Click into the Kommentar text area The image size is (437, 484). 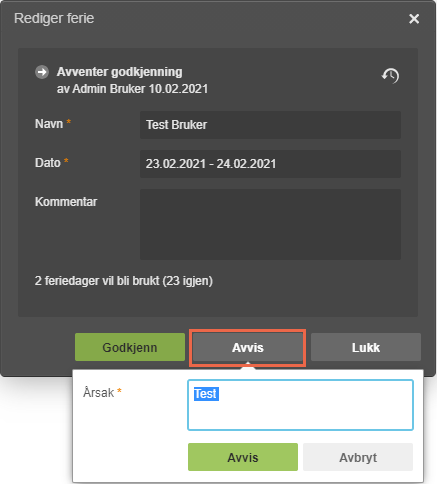[270, 224]
